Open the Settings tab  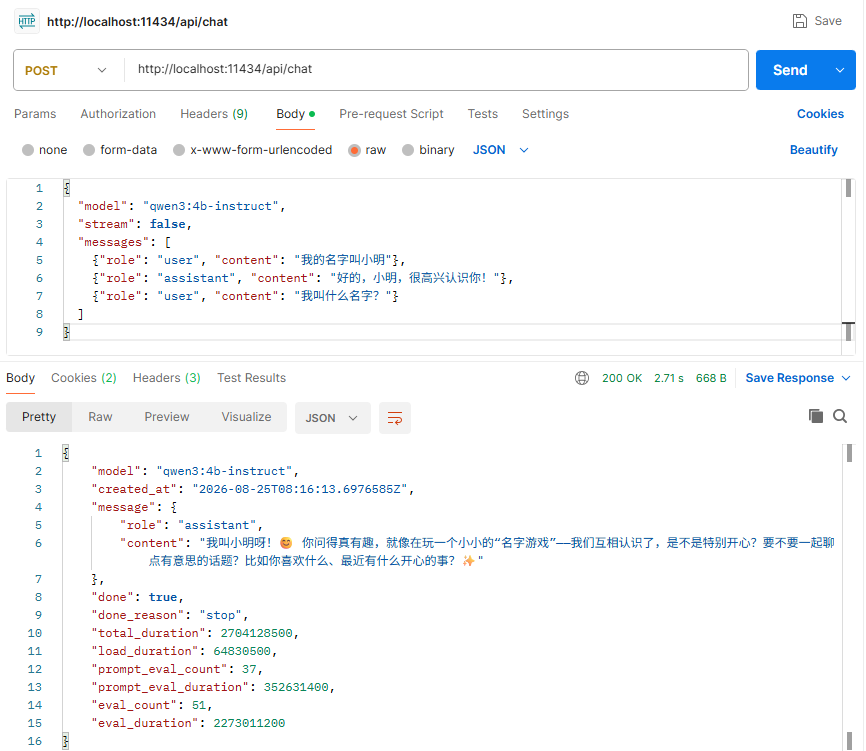(545, 114)
